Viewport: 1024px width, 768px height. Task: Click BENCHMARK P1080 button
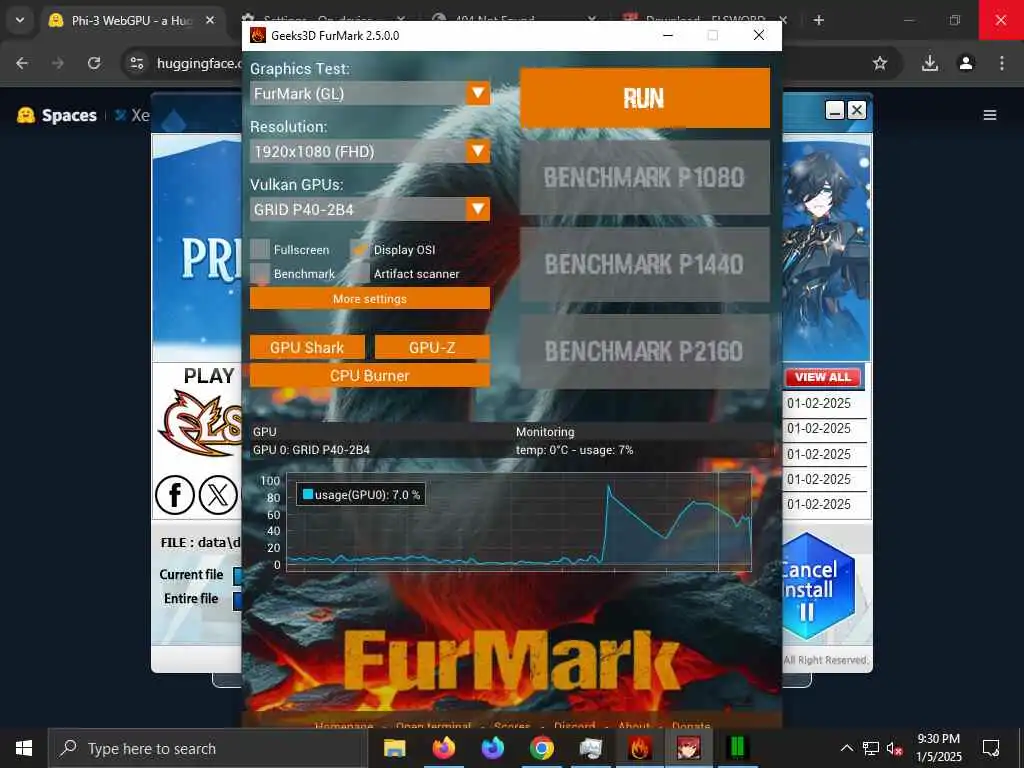(645, 177)
